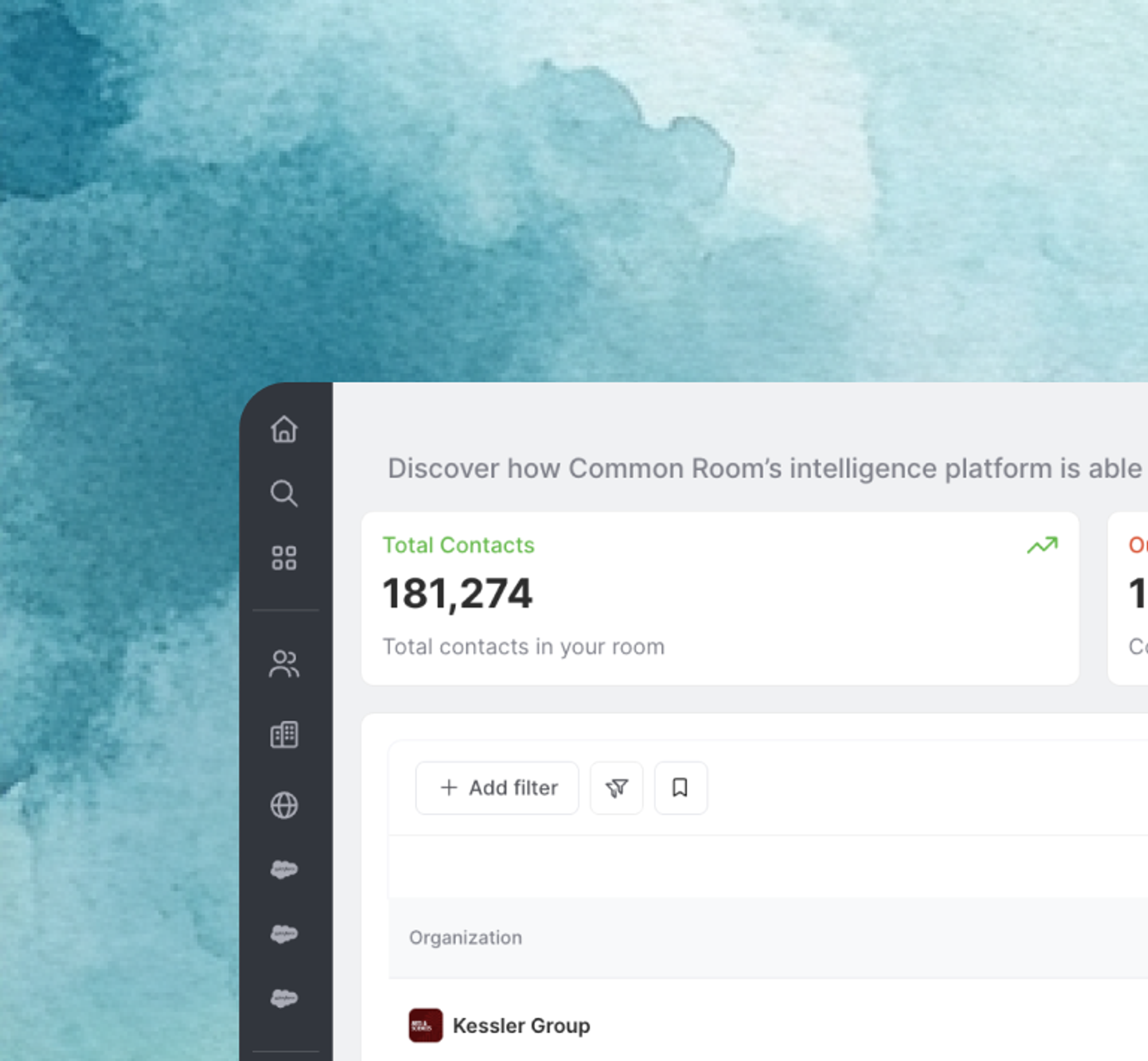1148x1061 pixels.
Task: Click the globe icon in sidebar
Action: click(x=284, y=806)
